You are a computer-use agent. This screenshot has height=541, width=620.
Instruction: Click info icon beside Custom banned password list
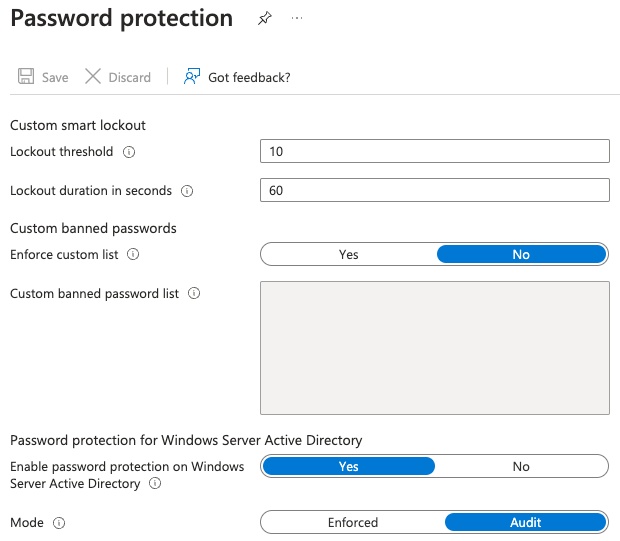coord(194,294)
